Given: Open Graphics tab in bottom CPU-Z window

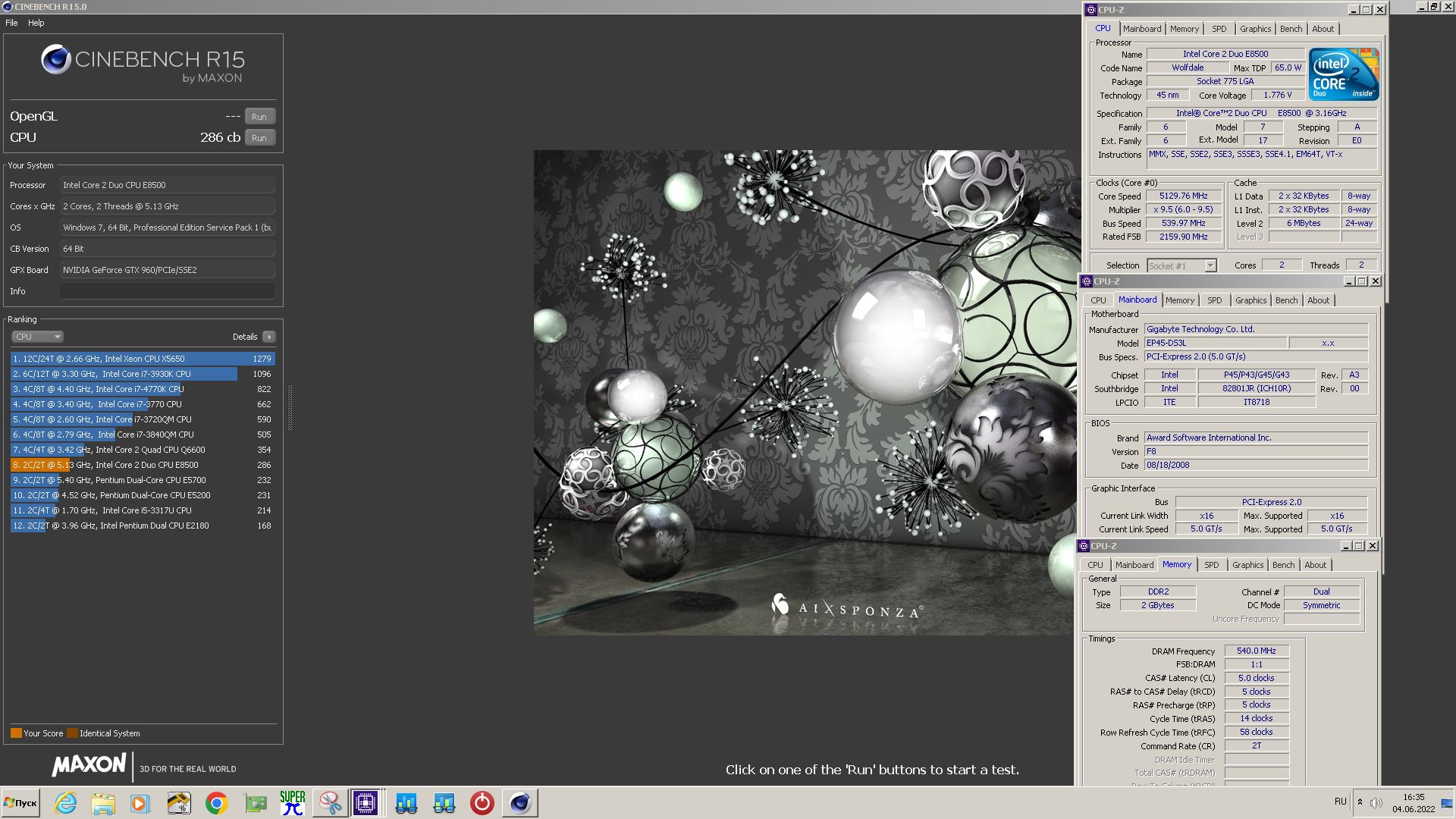Looking at the screenshot, I should point(1247,565).
